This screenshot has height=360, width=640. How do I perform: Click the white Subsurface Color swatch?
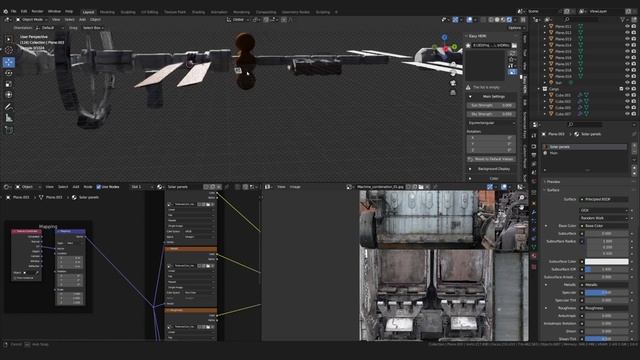(607, 262)
